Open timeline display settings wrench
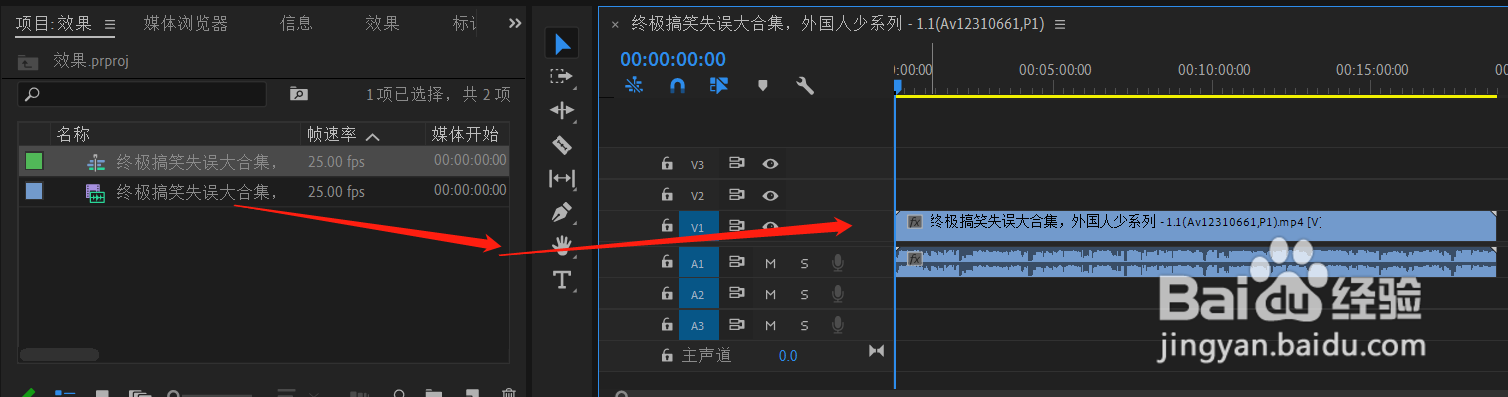This screenshot has width=1508, height=397. click(804, 86)
